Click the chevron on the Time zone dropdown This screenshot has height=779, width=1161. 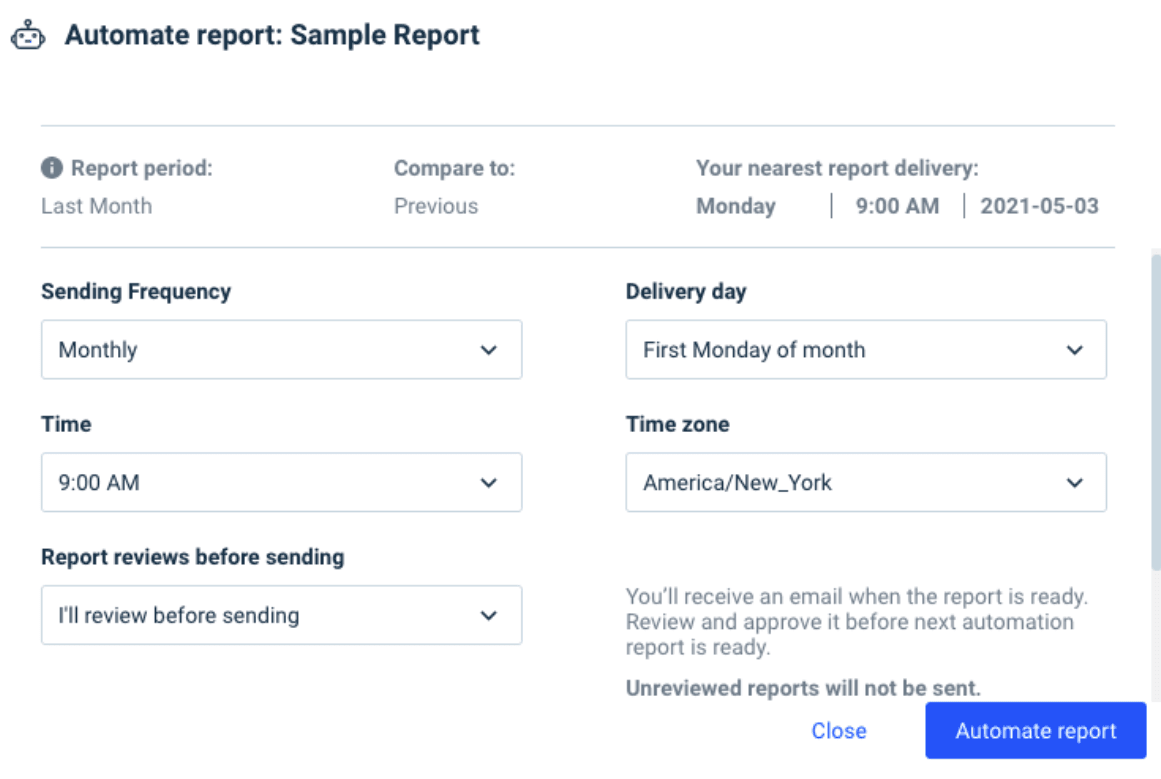click(x=1075, y=482)
